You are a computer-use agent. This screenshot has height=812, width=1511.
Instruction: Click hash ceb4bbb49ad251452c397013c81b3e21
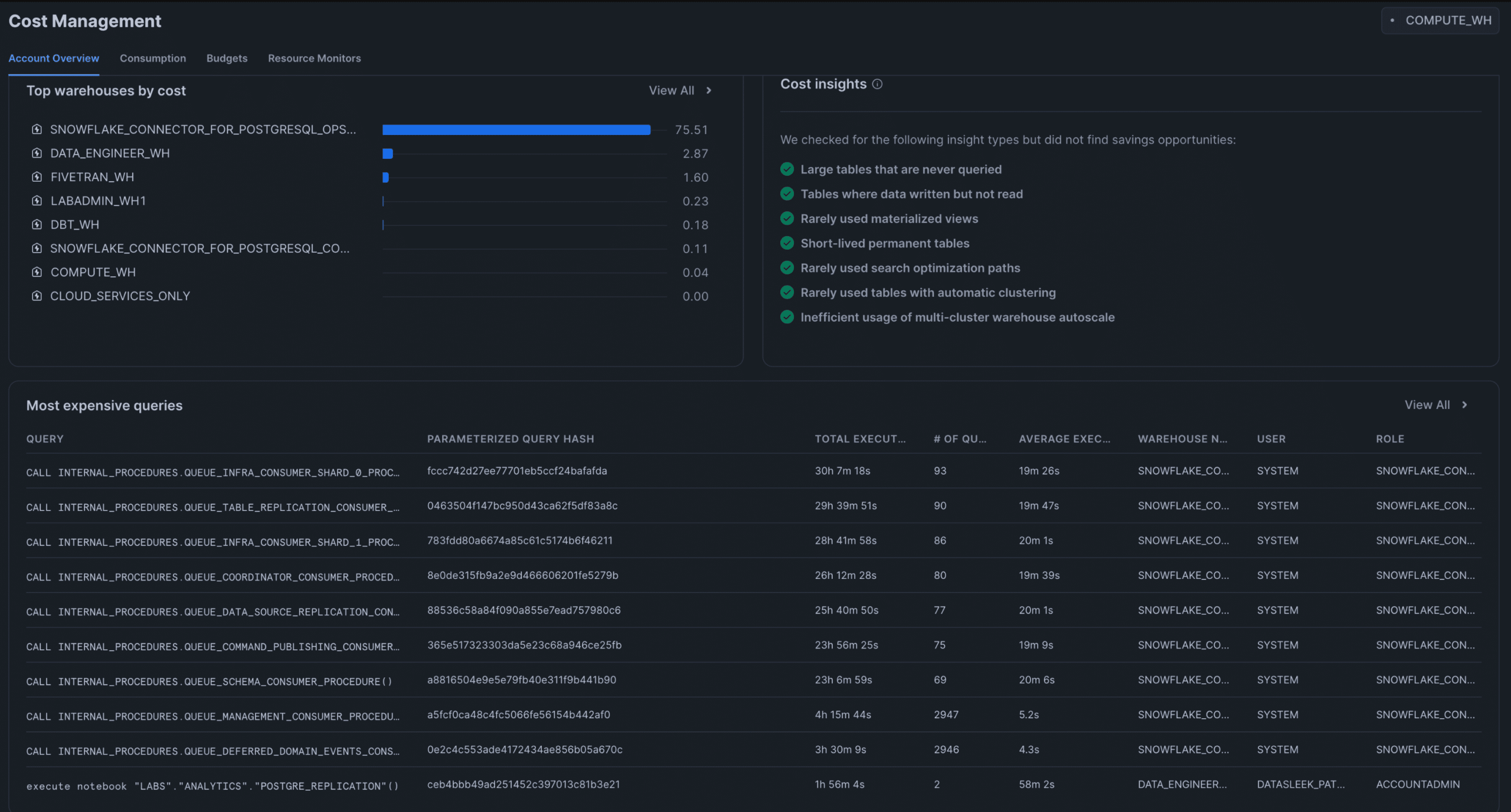point(524,784)
